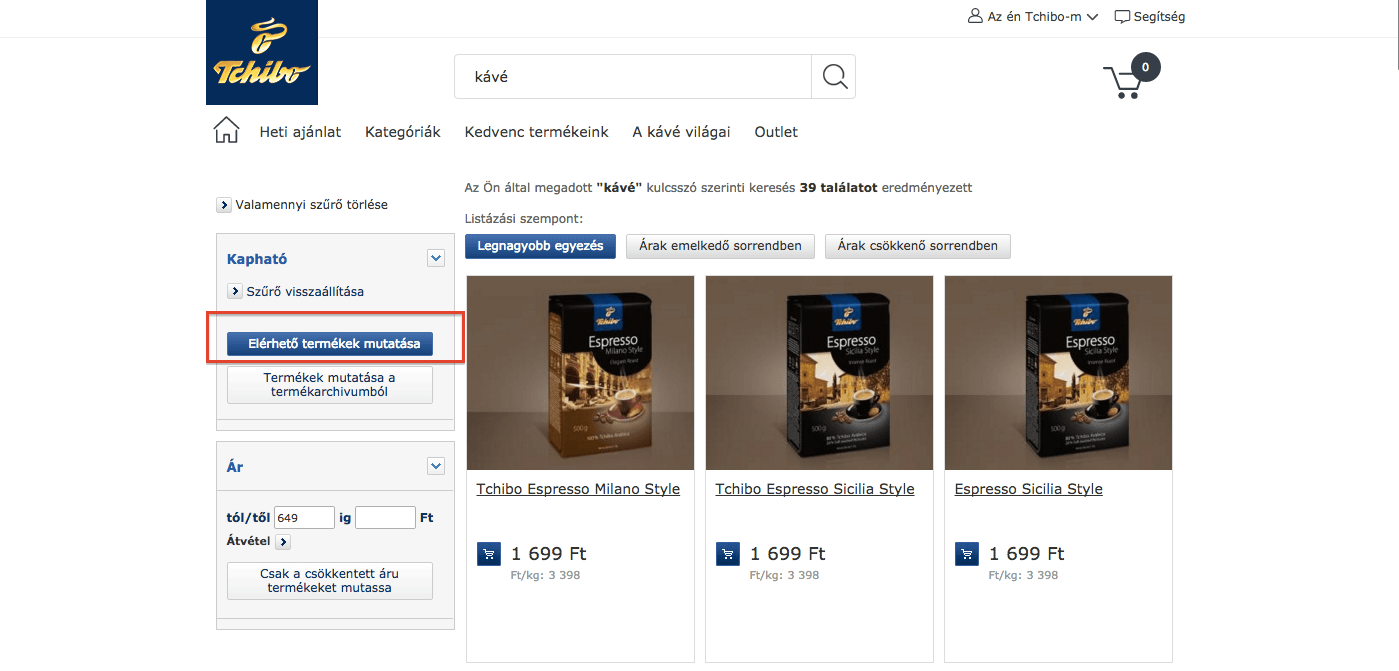Collapse the Kapható filter panel

coord(436,258)
